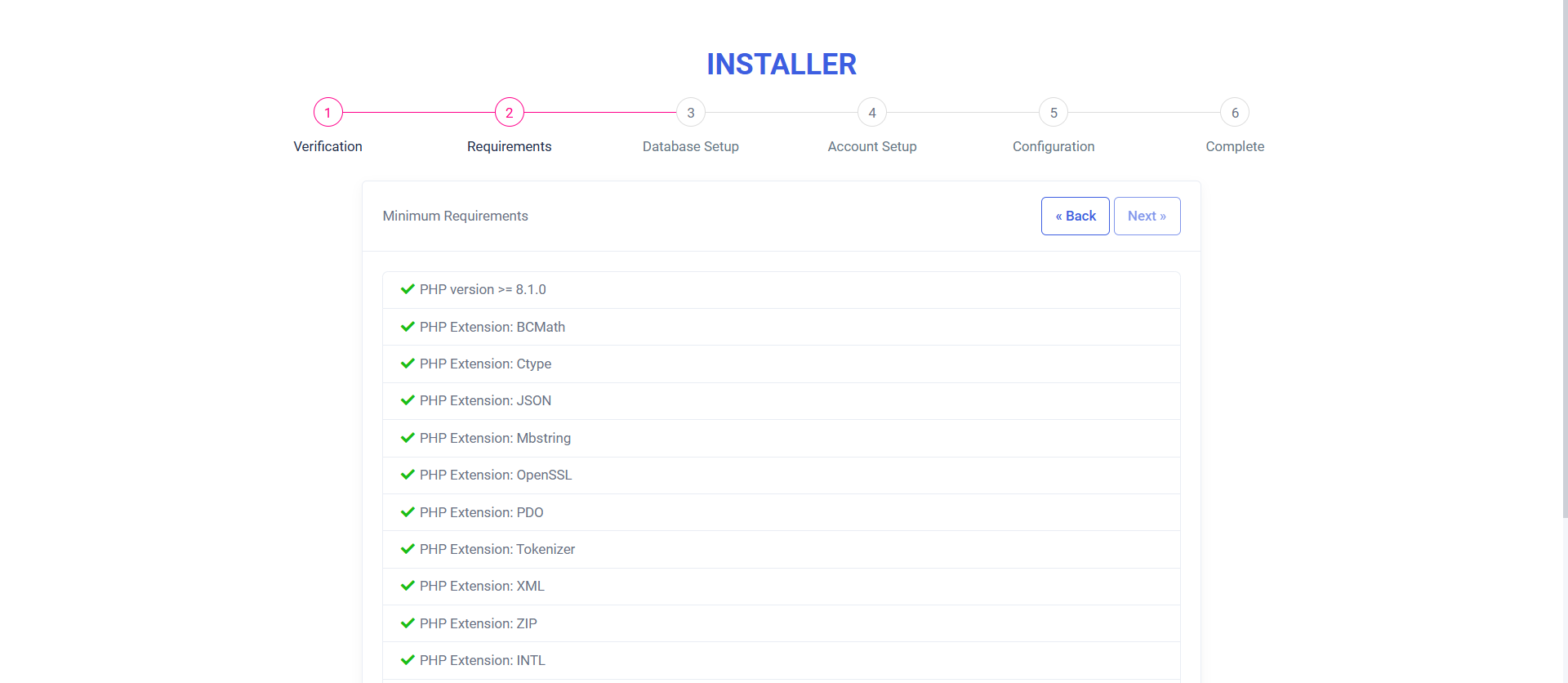The width and height of the screenshot is (1568, 683).
Task: Click the green checkmark beside PHP version
Action: click(x=408, y=289)
